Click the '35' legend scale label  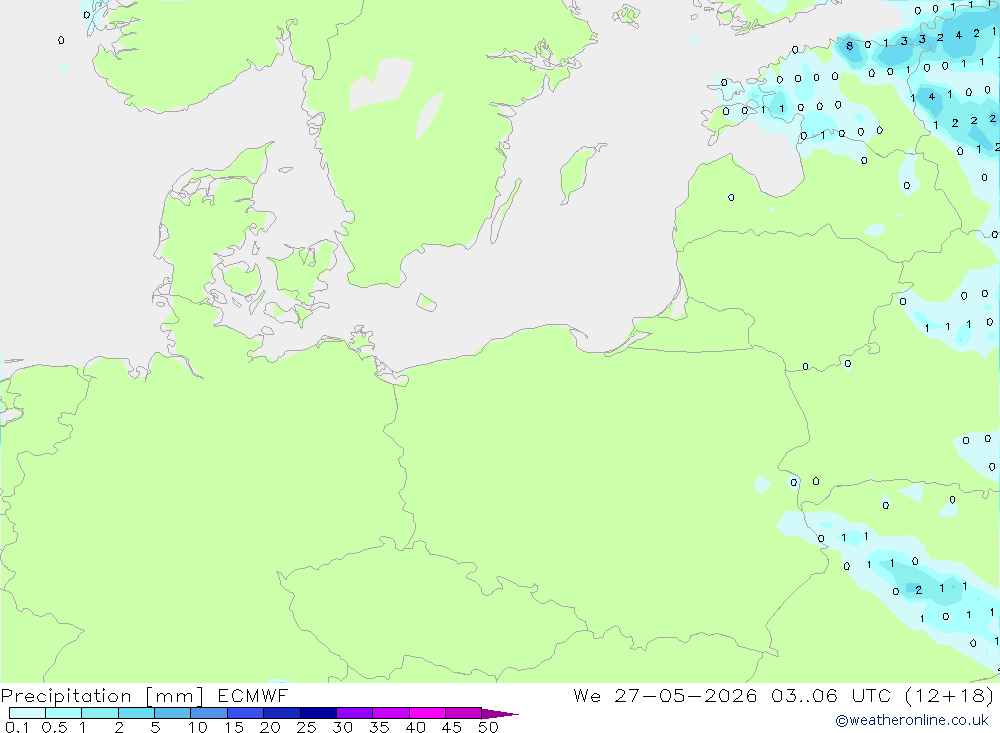(379, 727)
